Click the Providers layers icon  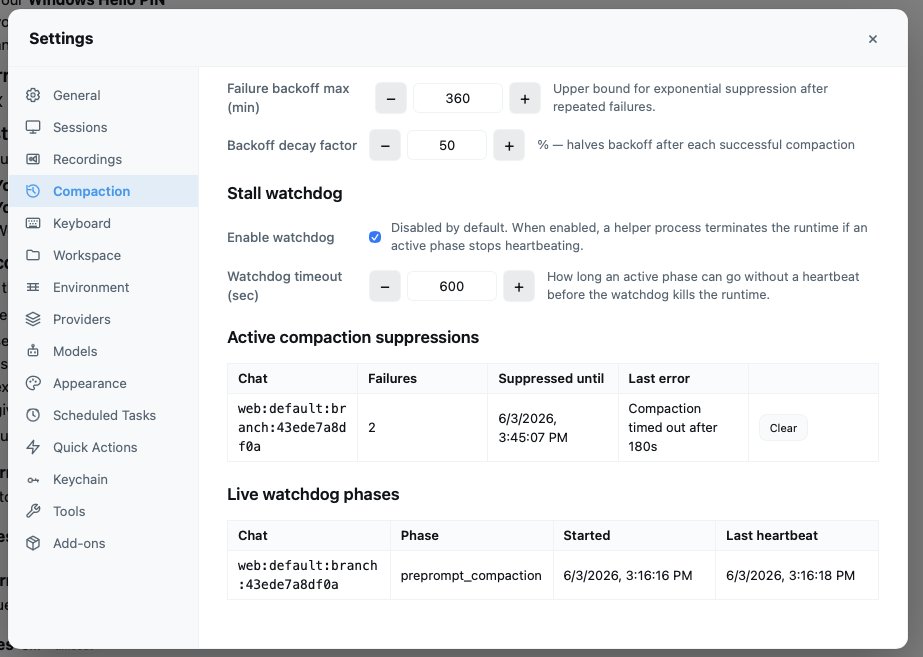point(33,319)
